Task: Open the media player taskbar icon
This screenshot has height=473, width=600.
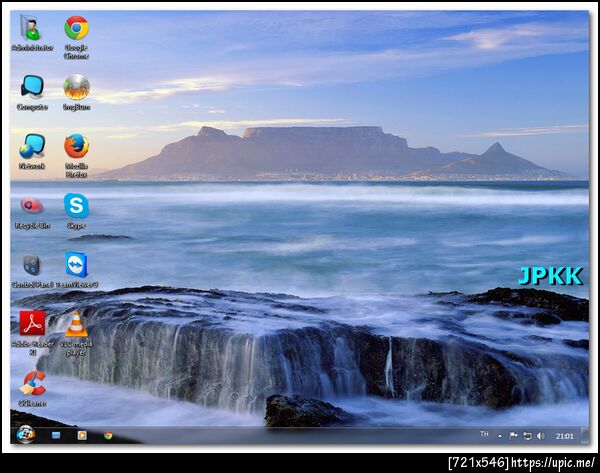Action: click(x=82, y=435)
